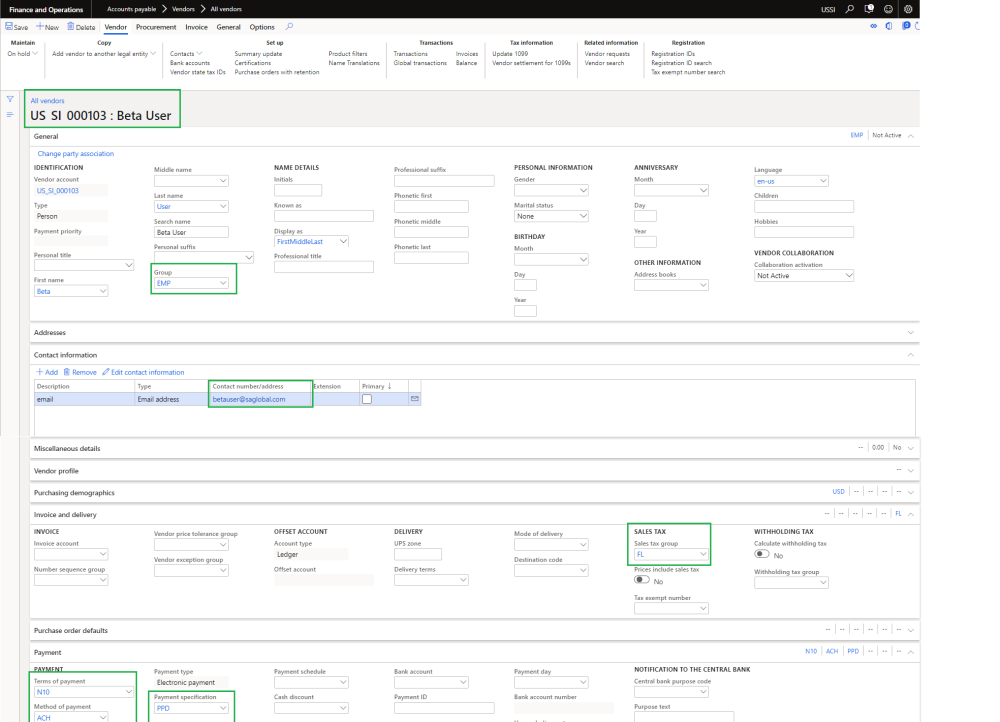Screen dimensions: 1000x722
Task: Open the Collaboration activation dropdown
Action: point(849,276)
